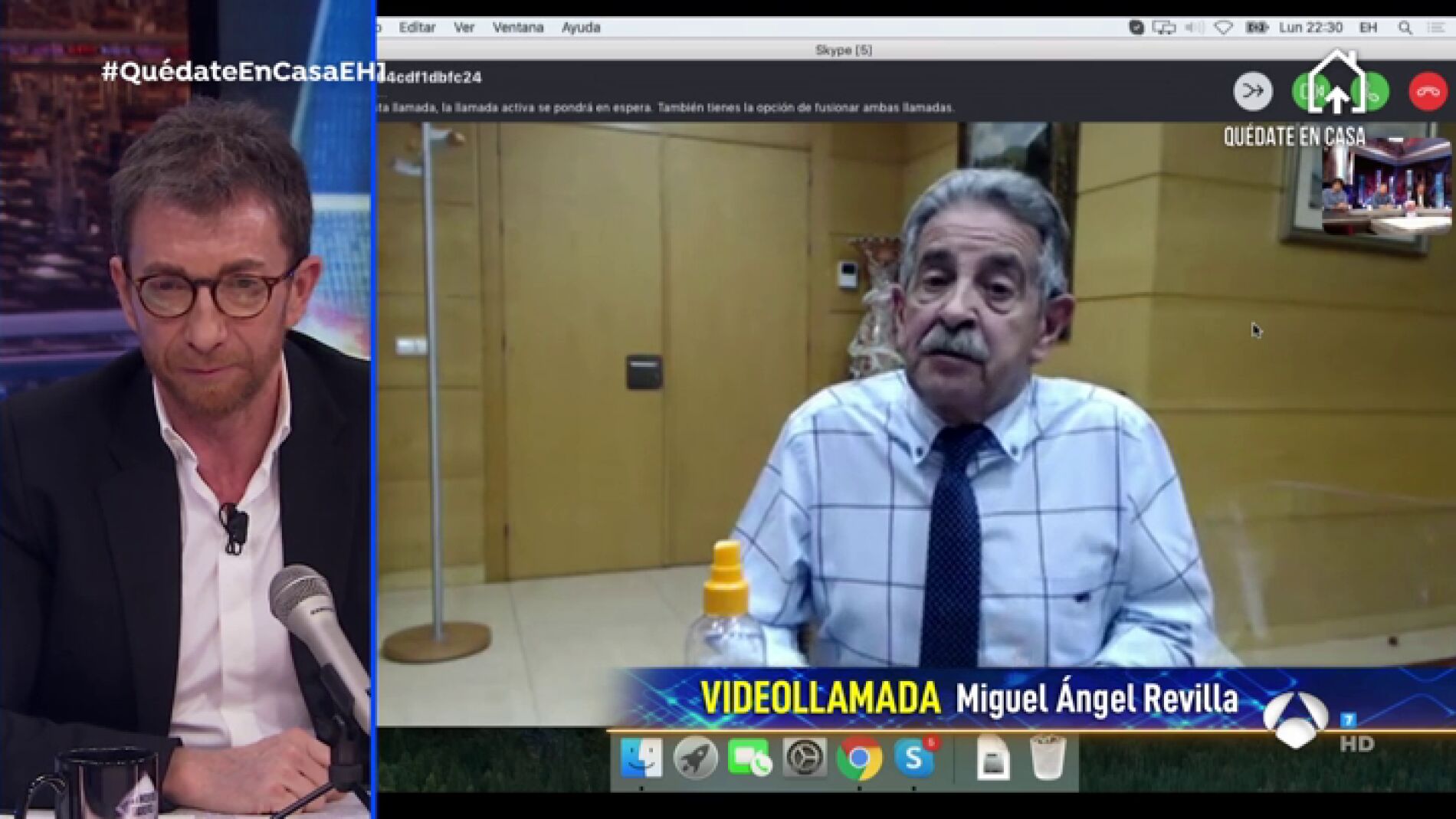Open the volume control in menu bar
Viewport: 1456px width, 819px height.
pyautogui.click(x=1194, y=28)
